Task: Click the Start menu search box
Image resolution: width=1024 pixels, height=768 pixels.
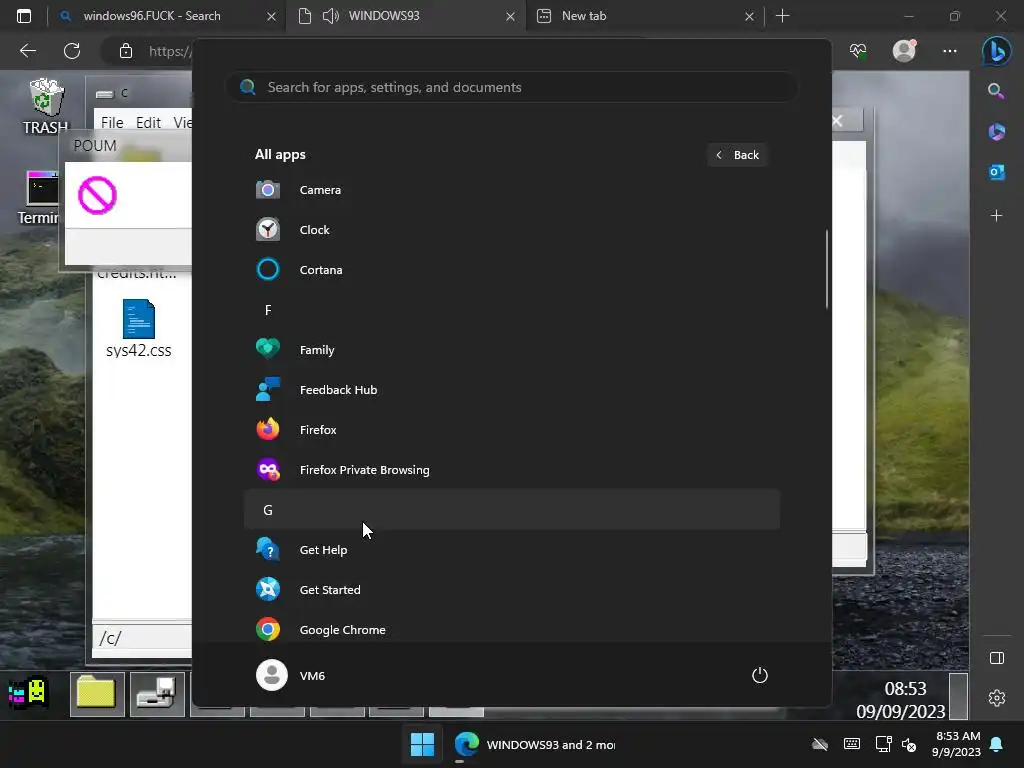Action: coord(511,88)
